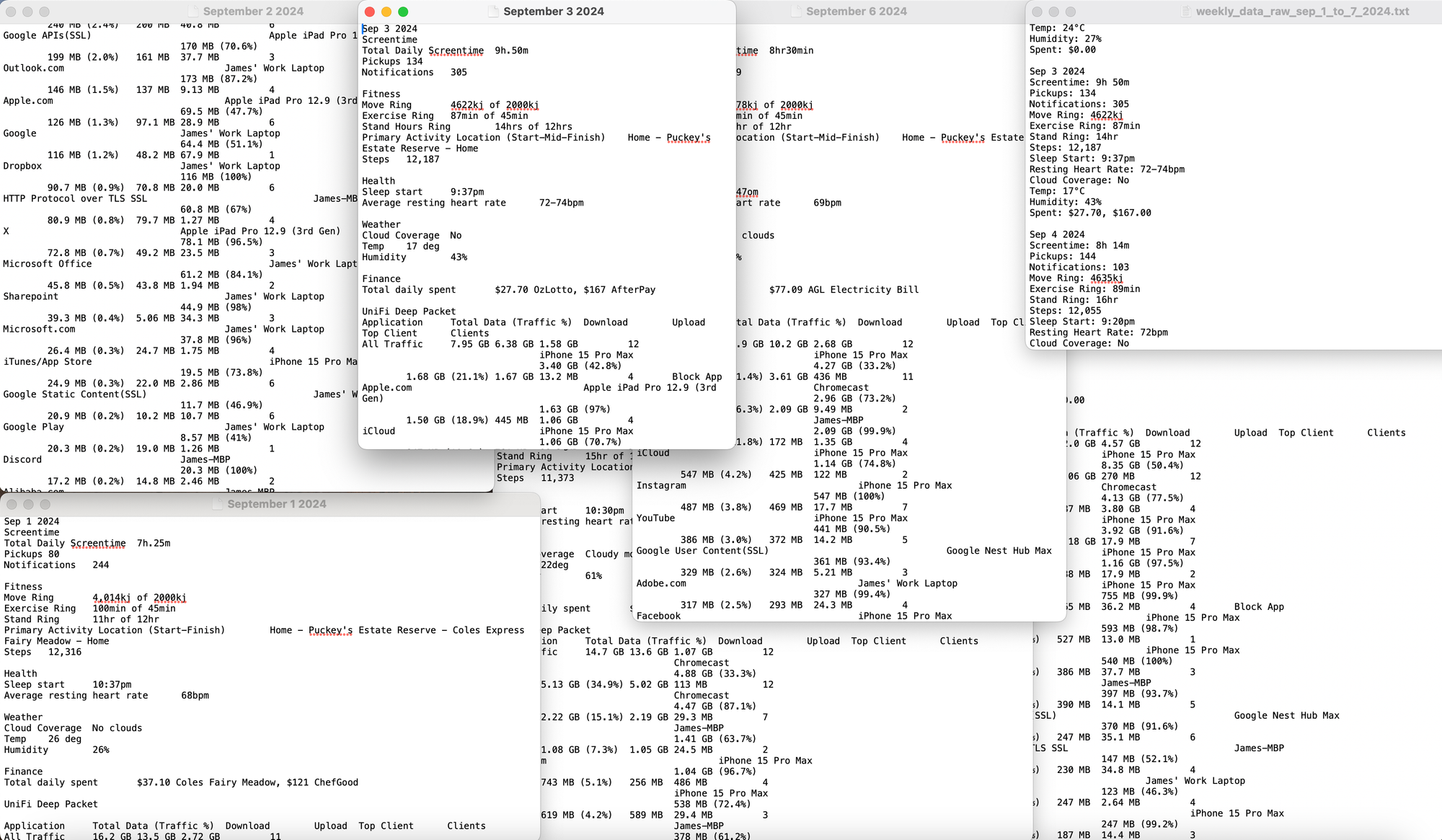Click 'Notifications 305' in September 3 window
The image size is (1442, 840).
[x=415, y=72]
